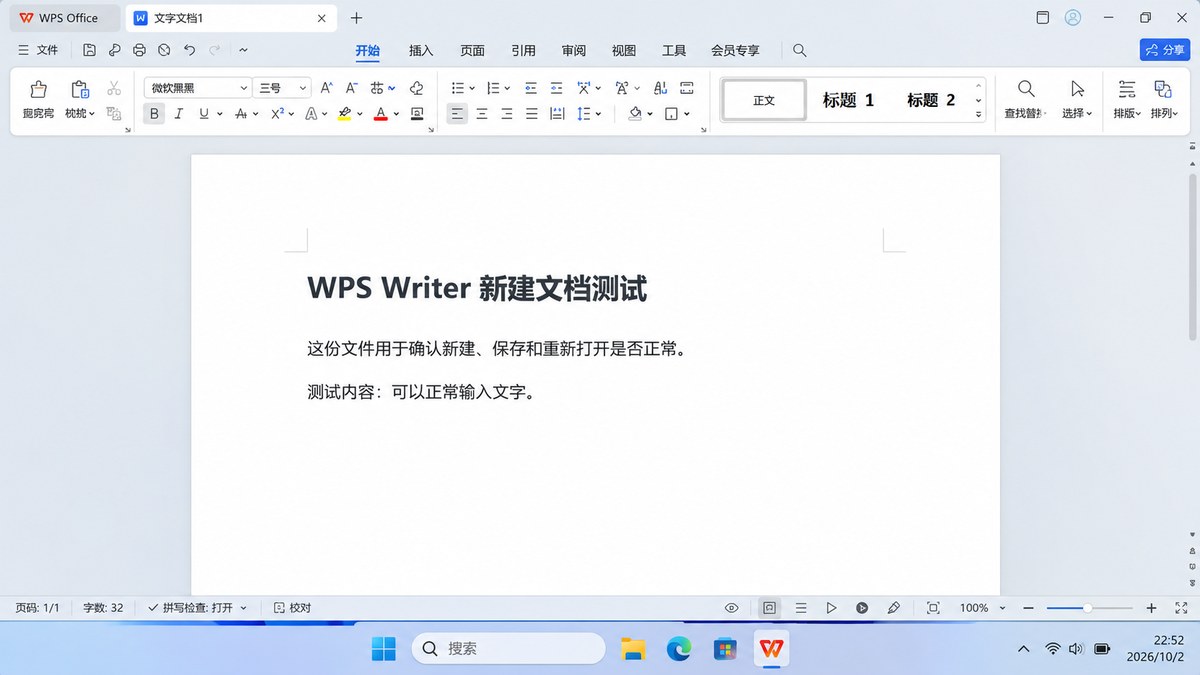The width and height of the screenshot is (1200, 675).
Task: Click the increase indent icon
Action: tap(556, 88)
